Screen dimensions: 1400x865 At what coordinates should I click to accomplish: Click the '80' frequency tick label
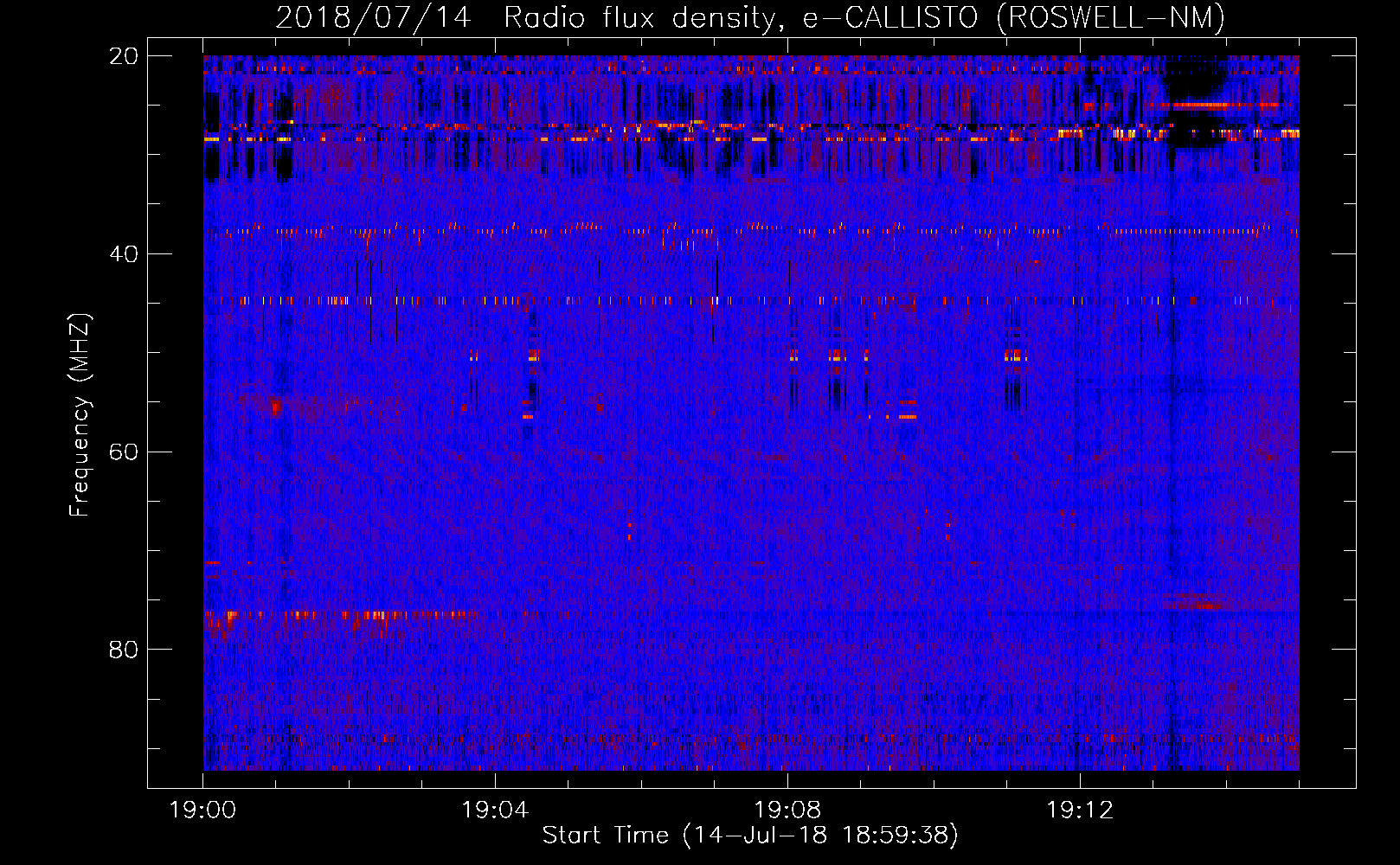(124, 650)
